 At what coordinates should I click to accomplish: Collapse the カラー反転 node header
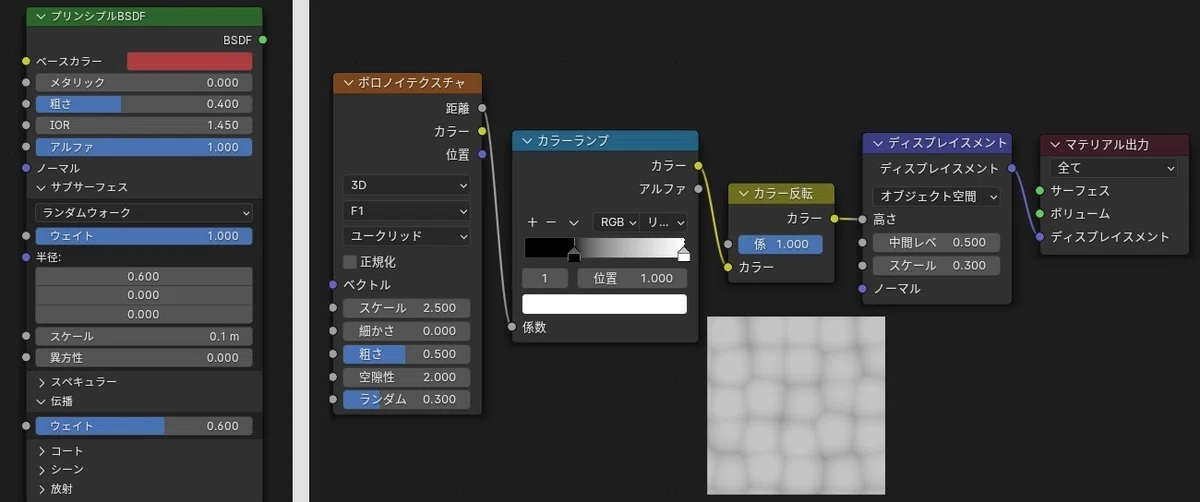pyautogui.click(x=743, y=194)
